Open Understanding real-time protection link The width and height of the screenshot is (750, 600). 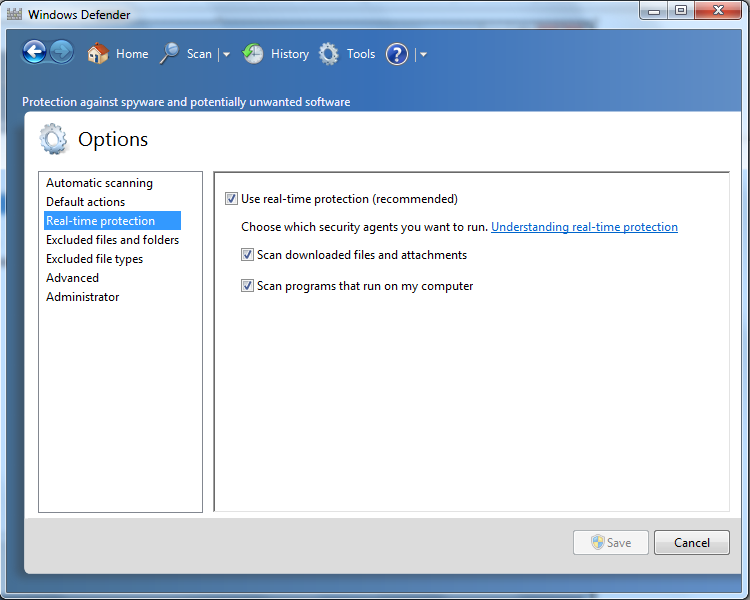tap(584, 227)
